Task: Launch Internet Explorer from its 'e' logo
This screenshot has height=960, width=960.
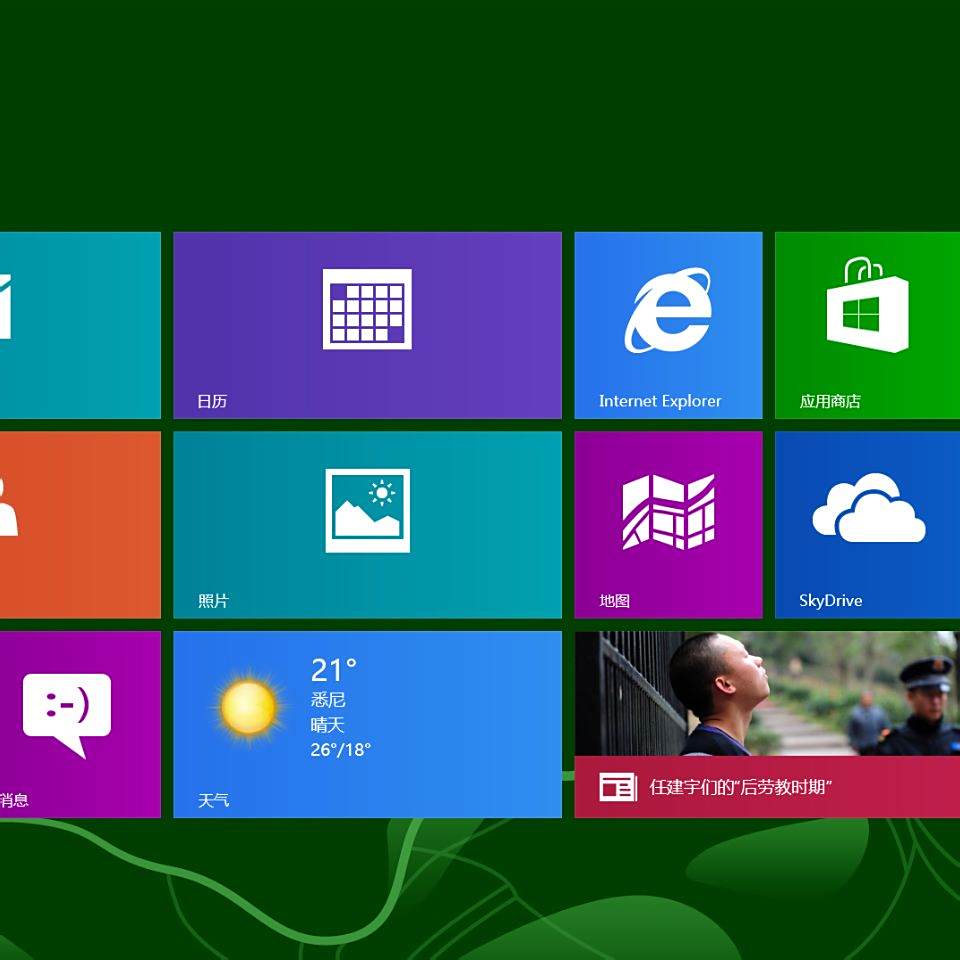Action: pos(668,310)
